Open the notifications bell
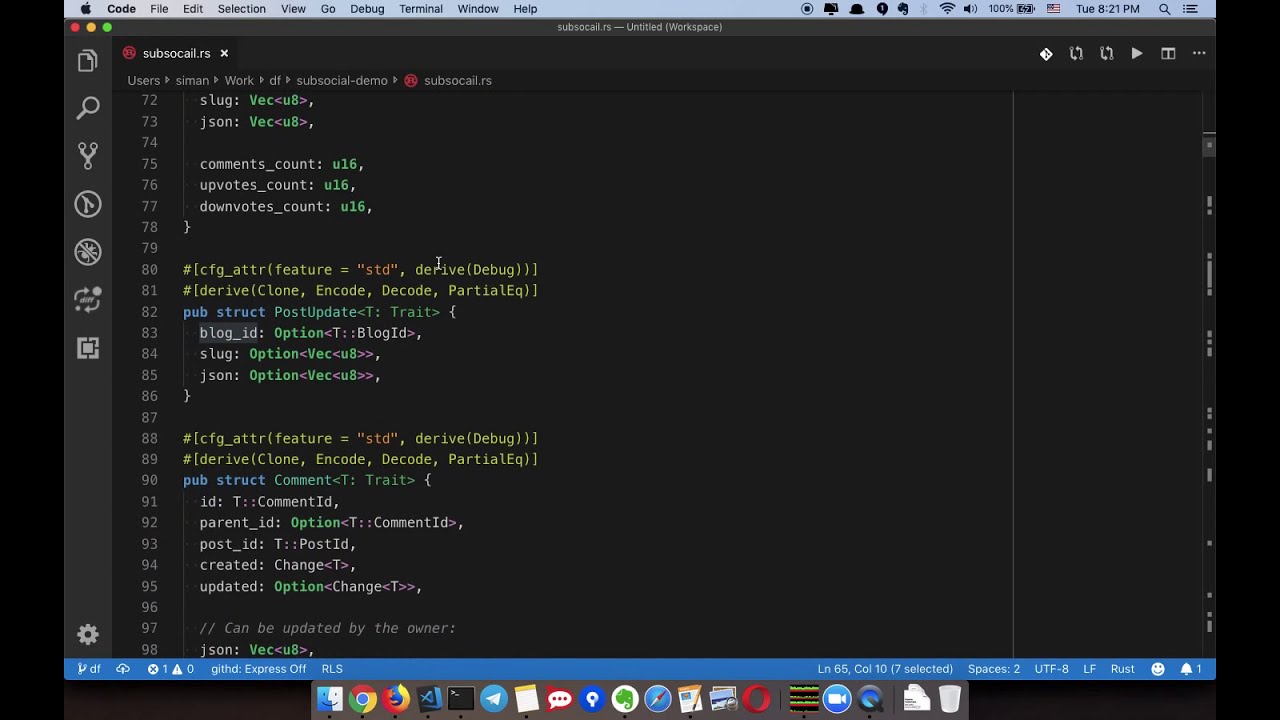1280x720 pixels. (1191, 669)
